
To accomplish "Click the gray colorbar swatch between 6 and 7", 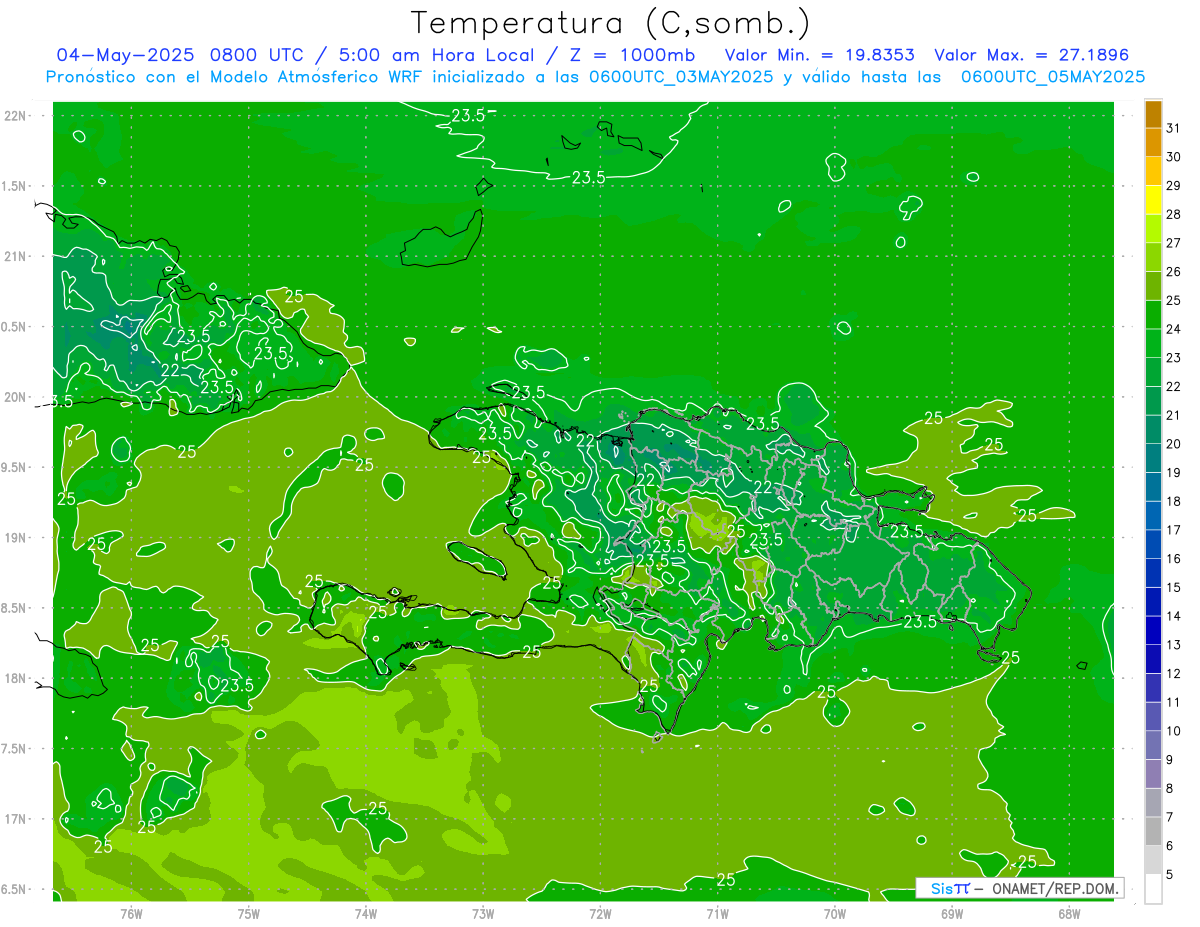I will click(1153, 831).
